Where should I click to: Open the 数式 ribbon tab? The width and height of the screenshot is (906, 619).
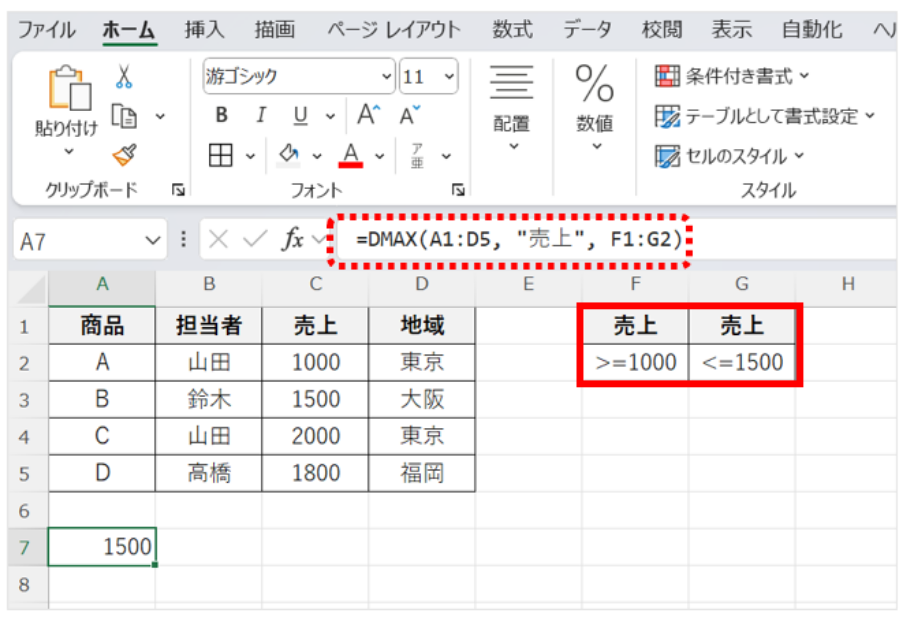(512, 30)
